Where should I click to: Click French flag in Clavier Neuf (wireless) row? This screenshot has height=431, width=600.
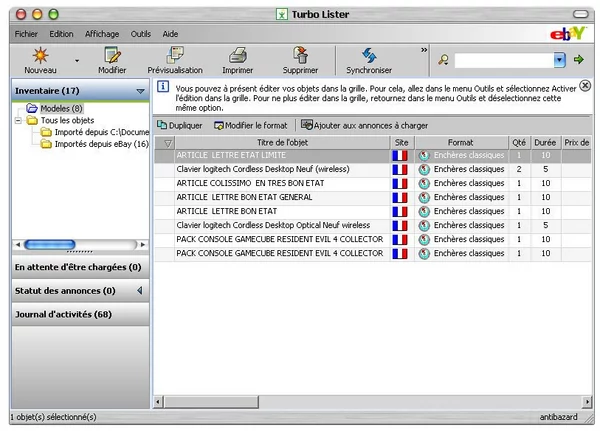click(x=400, y=170)
